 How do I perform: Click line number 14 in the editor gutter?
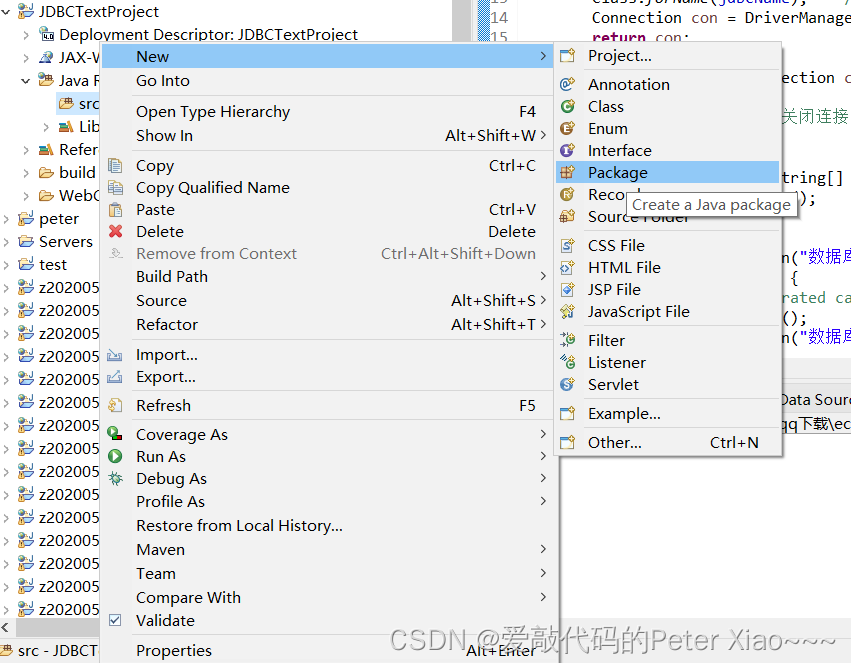click(x=499, y=18)
